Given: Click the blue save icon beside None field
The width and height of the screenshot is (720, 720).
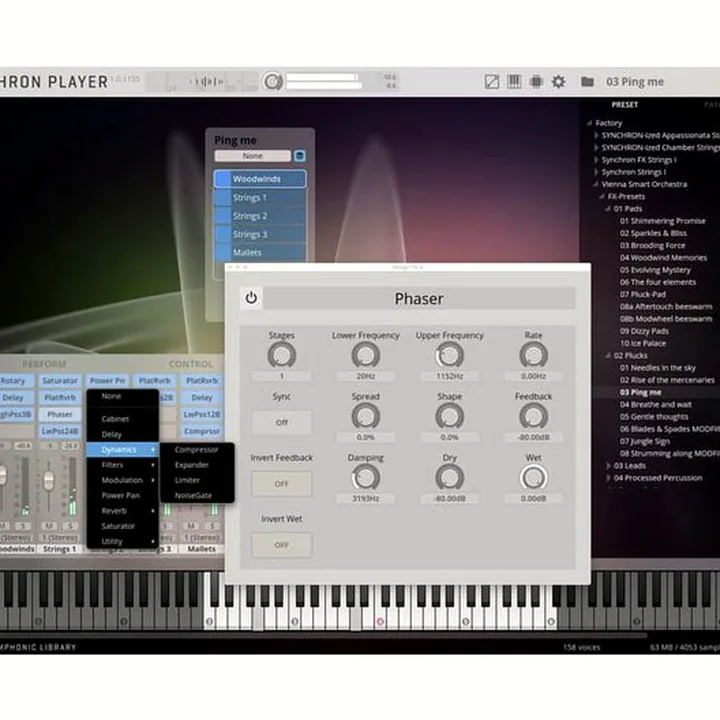Looking at the screenshot, I should click(300, 156).
